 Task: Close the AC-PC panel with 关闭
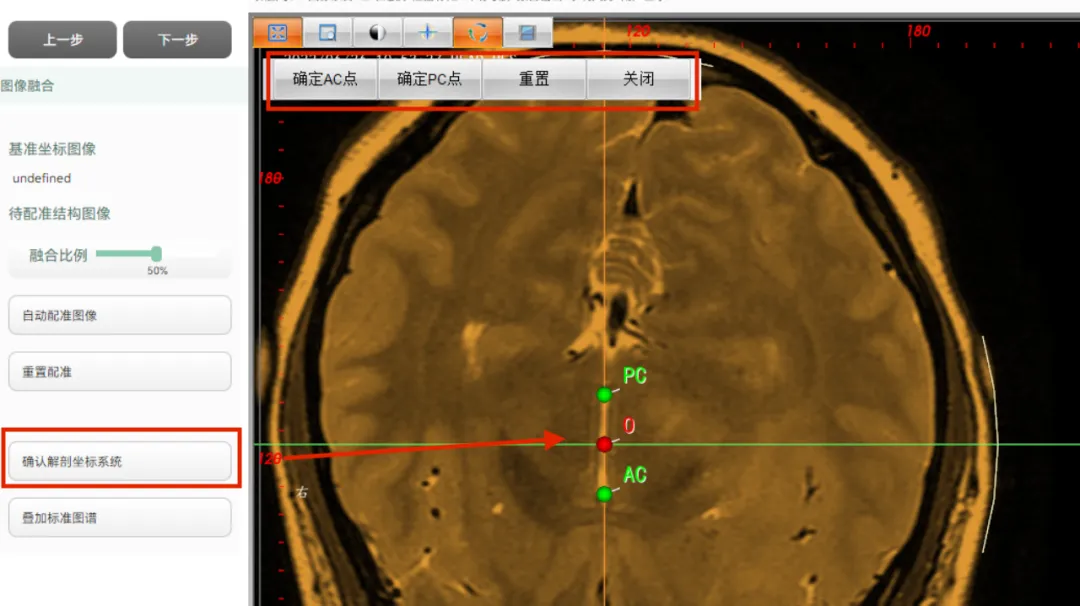(x=638, y=79)
